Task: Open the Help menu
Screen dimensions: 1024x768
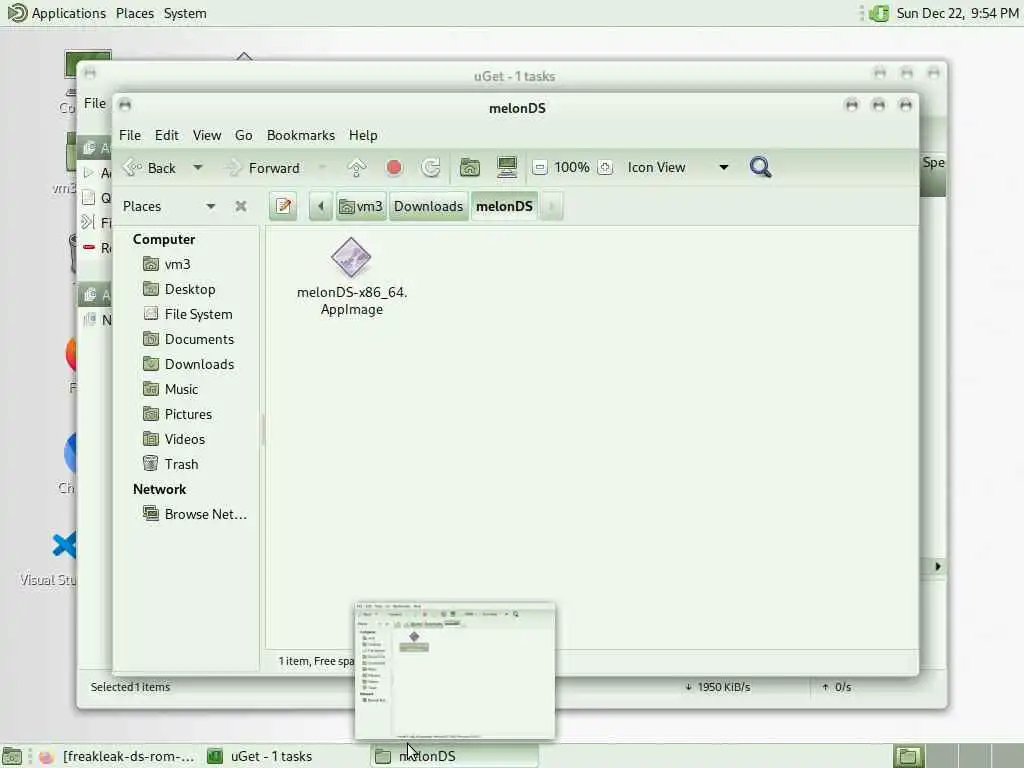Action: point(362,135)
